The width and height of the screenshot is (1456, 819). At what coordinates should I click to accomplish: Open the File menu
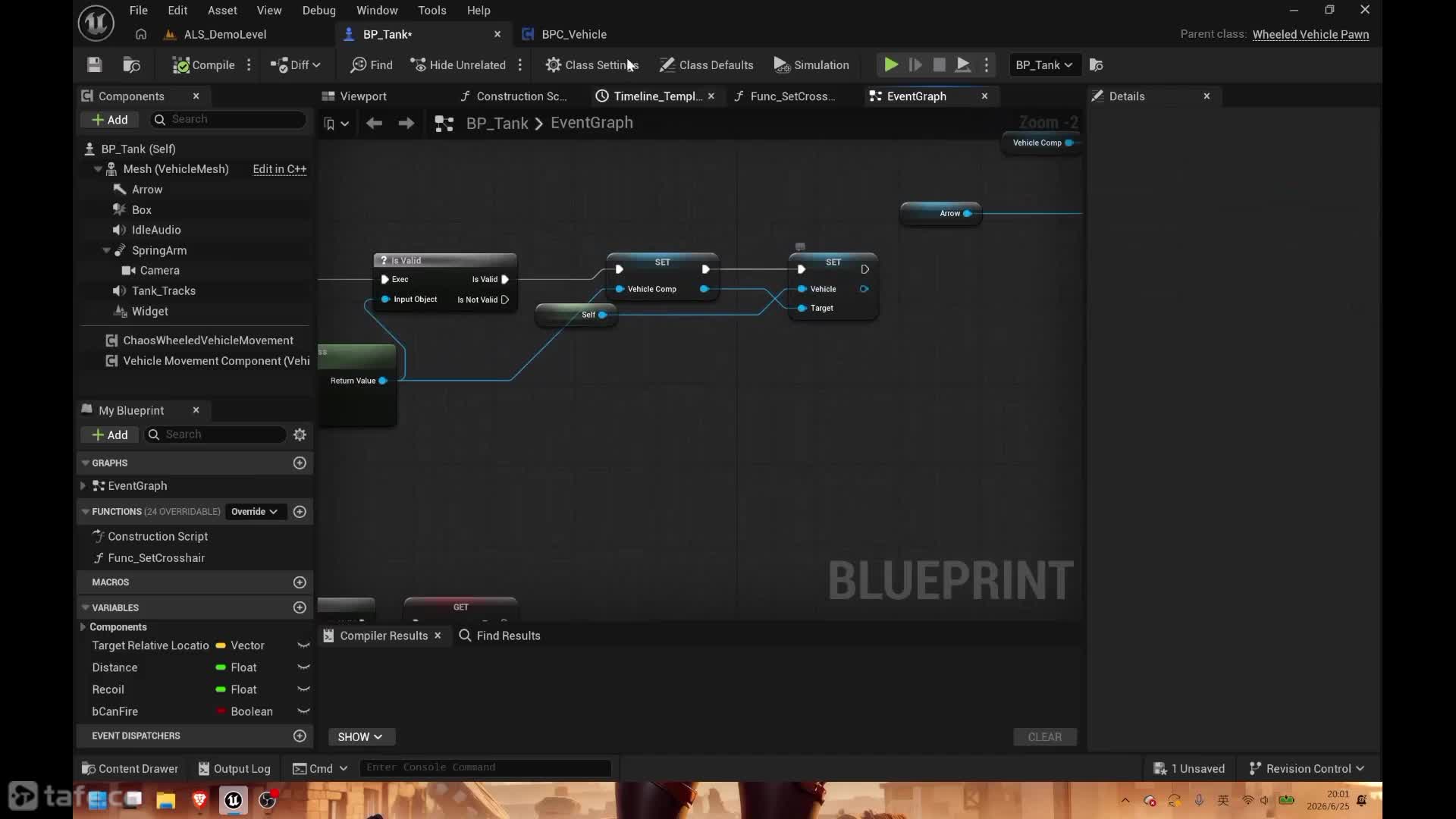pos(139,11)
